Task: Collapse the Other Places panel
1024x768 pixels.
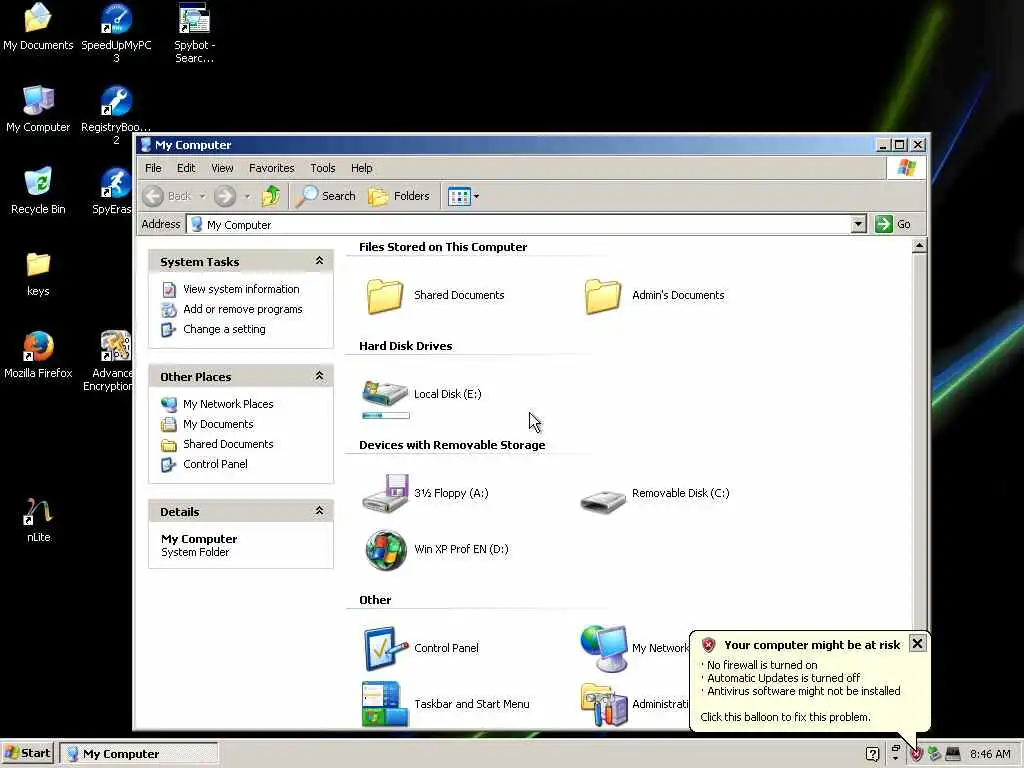Action: point(319,376)
